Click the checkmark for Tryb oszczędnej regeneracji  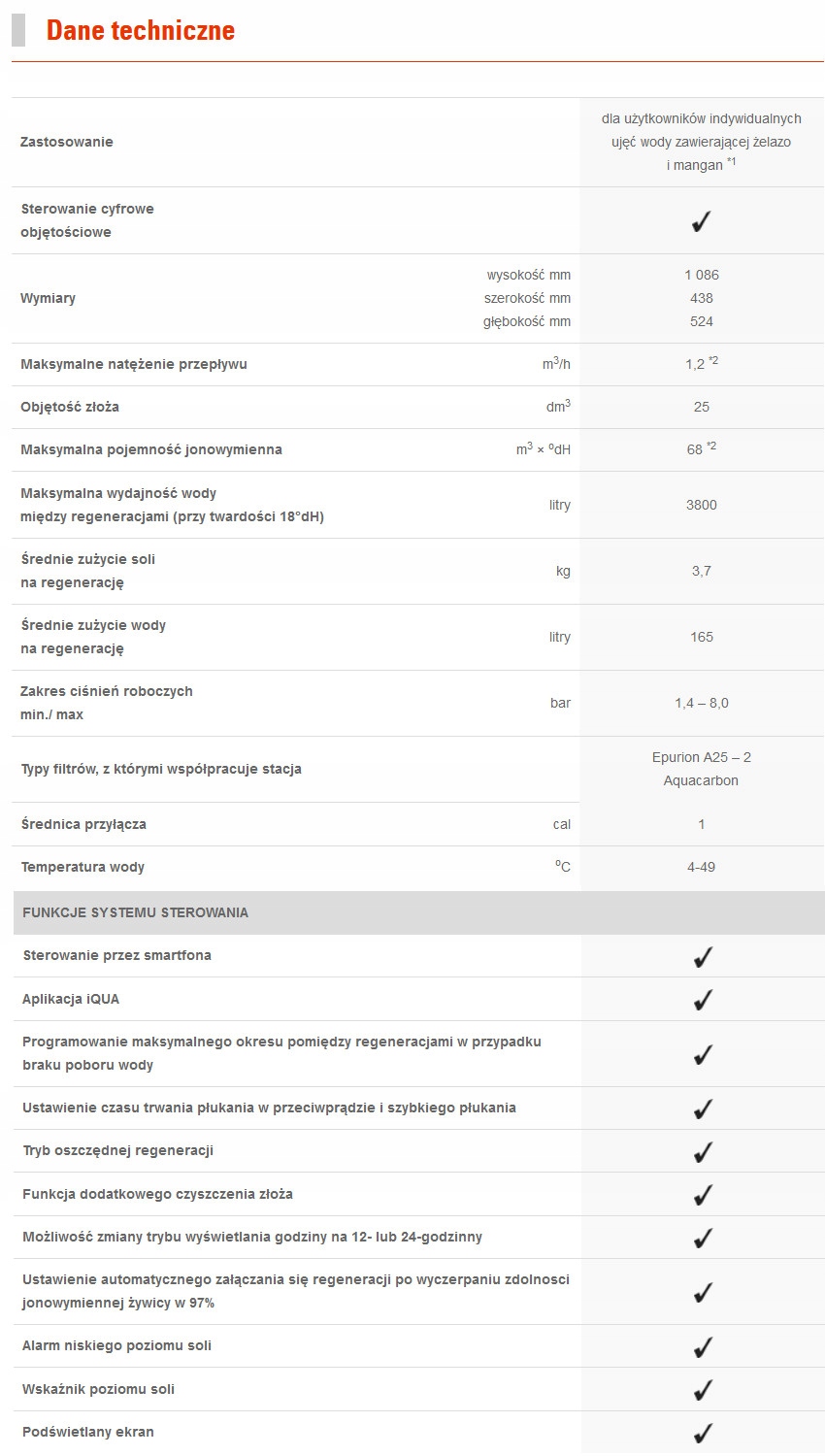(x=703, y=1152)
